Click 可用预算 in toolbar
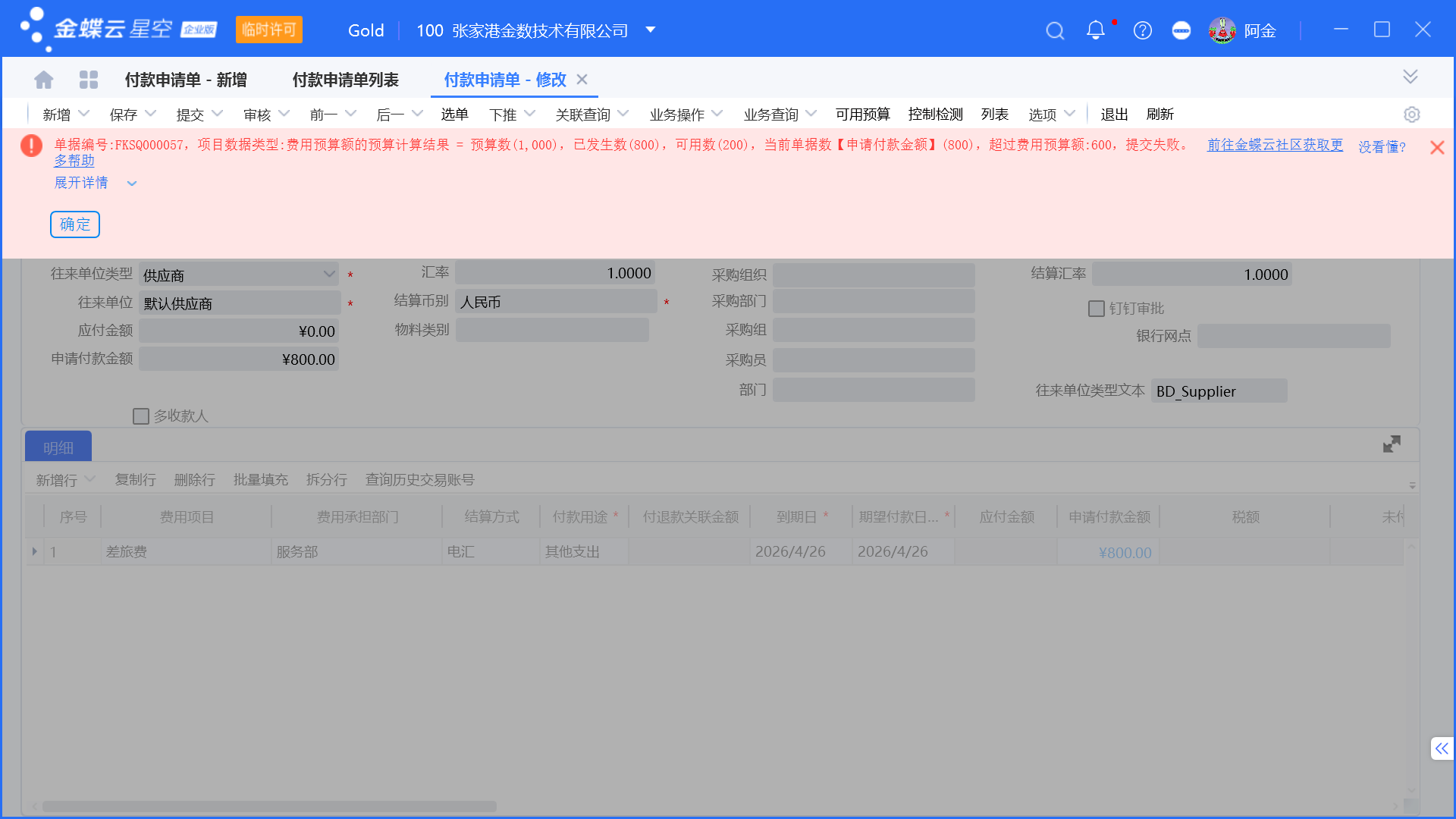 [862, 115]
